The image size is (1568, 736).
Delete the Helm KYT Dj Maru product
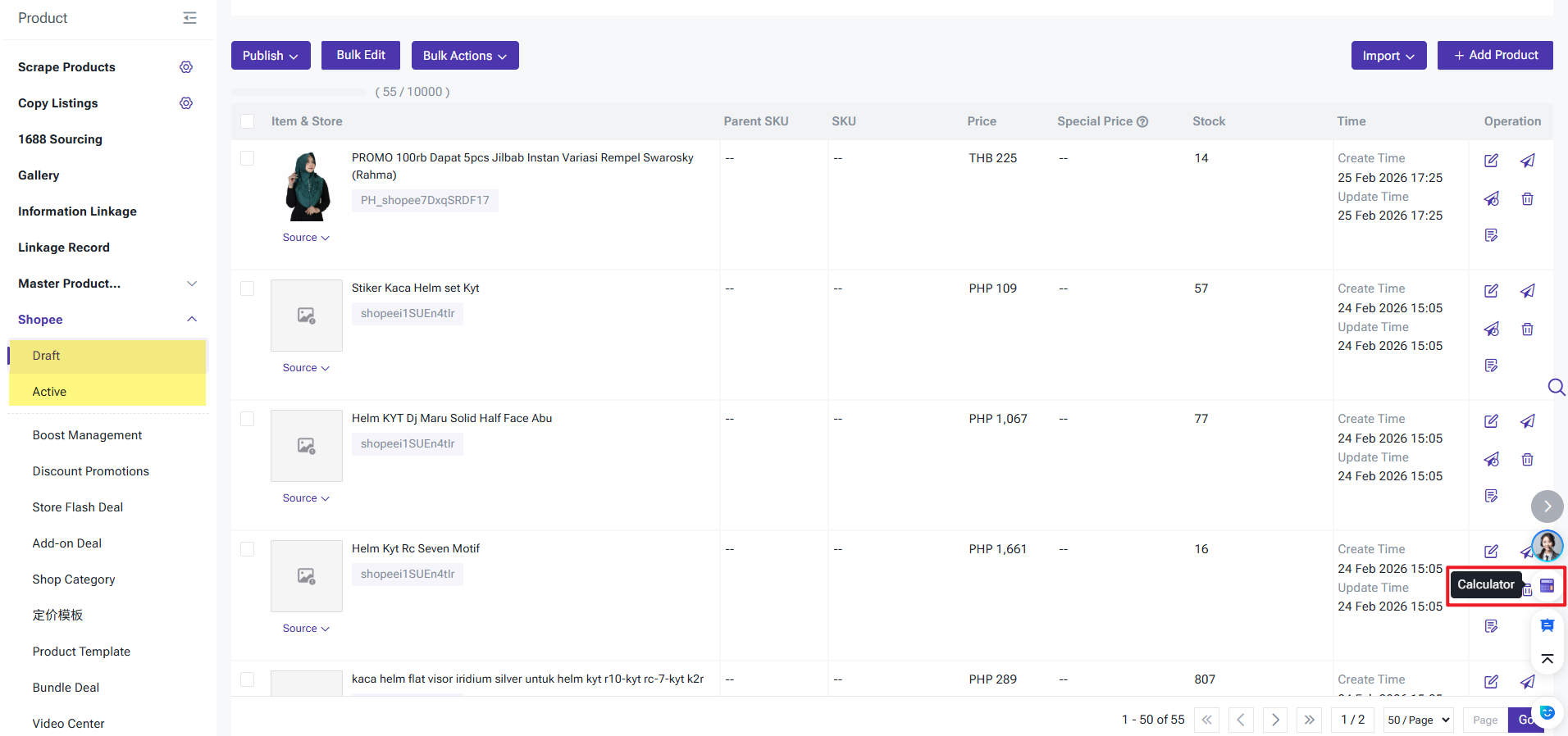pyautogui.click(x=1527, y=460)
